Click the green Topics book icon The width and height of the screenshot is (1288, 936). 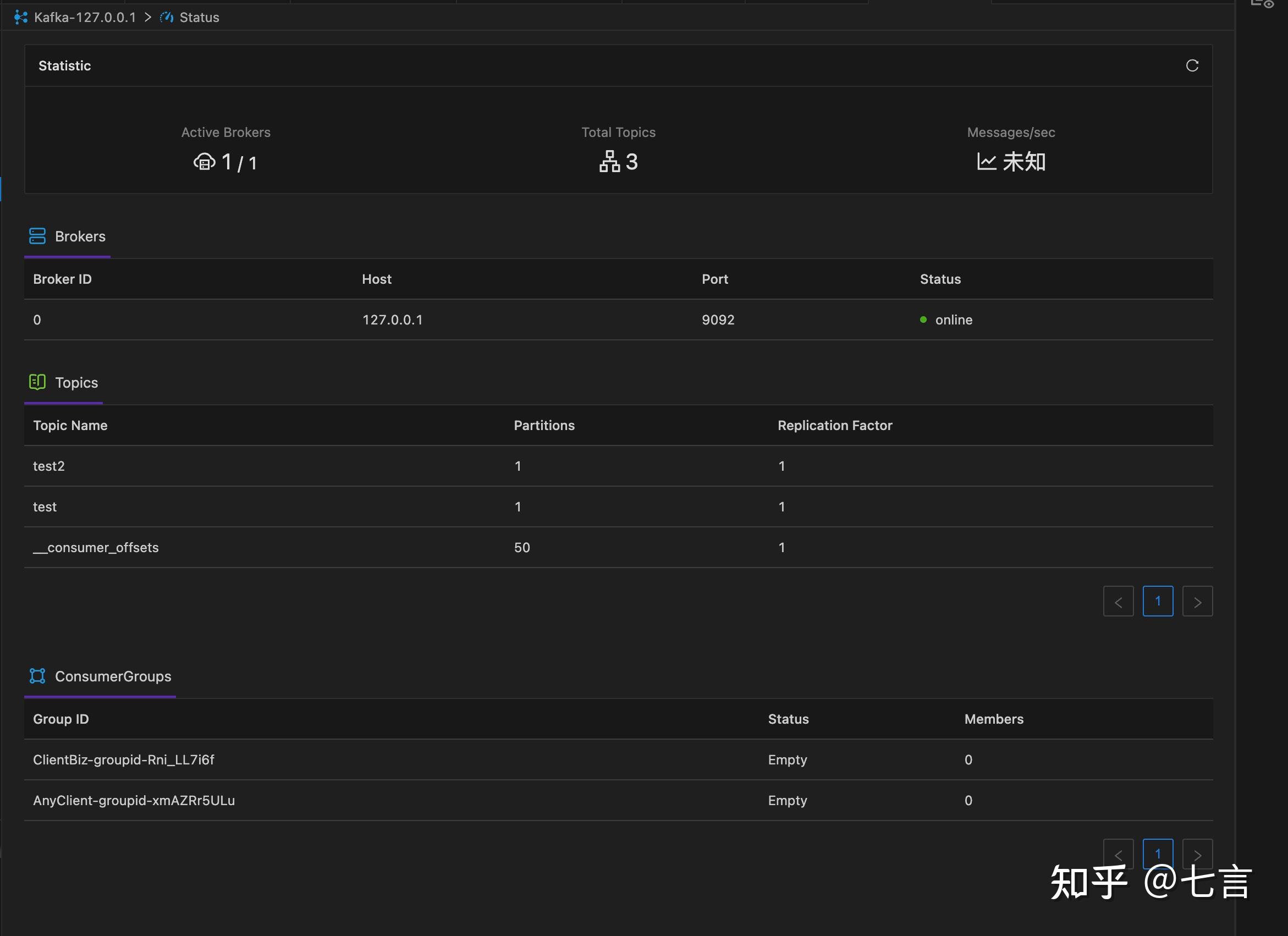(x=36, y=382)
